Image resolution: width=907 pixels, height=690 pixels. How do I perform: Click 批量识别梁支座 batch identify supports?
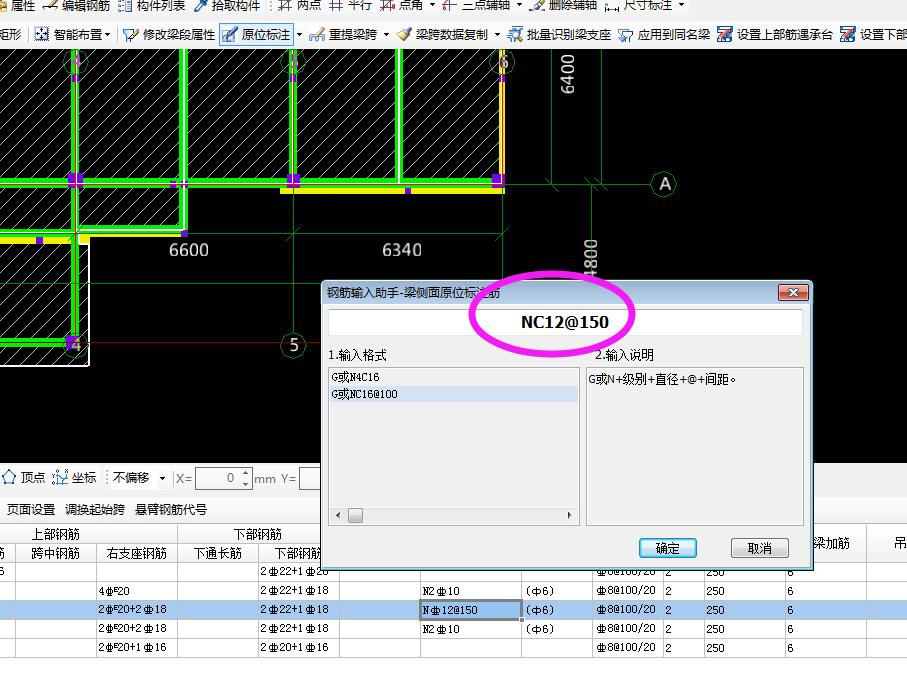click(559, 35)
